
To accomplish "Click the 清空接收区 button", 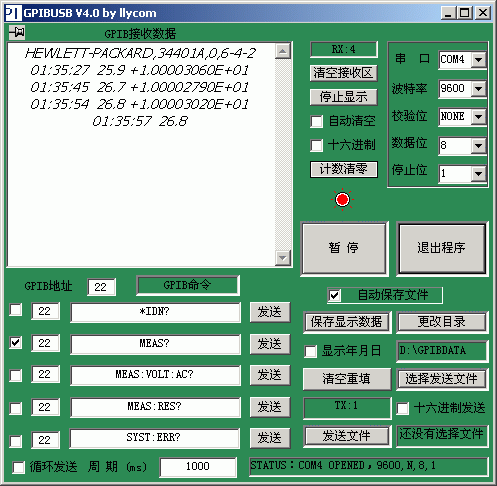I will pyautogui.click(x=343, y=73).
